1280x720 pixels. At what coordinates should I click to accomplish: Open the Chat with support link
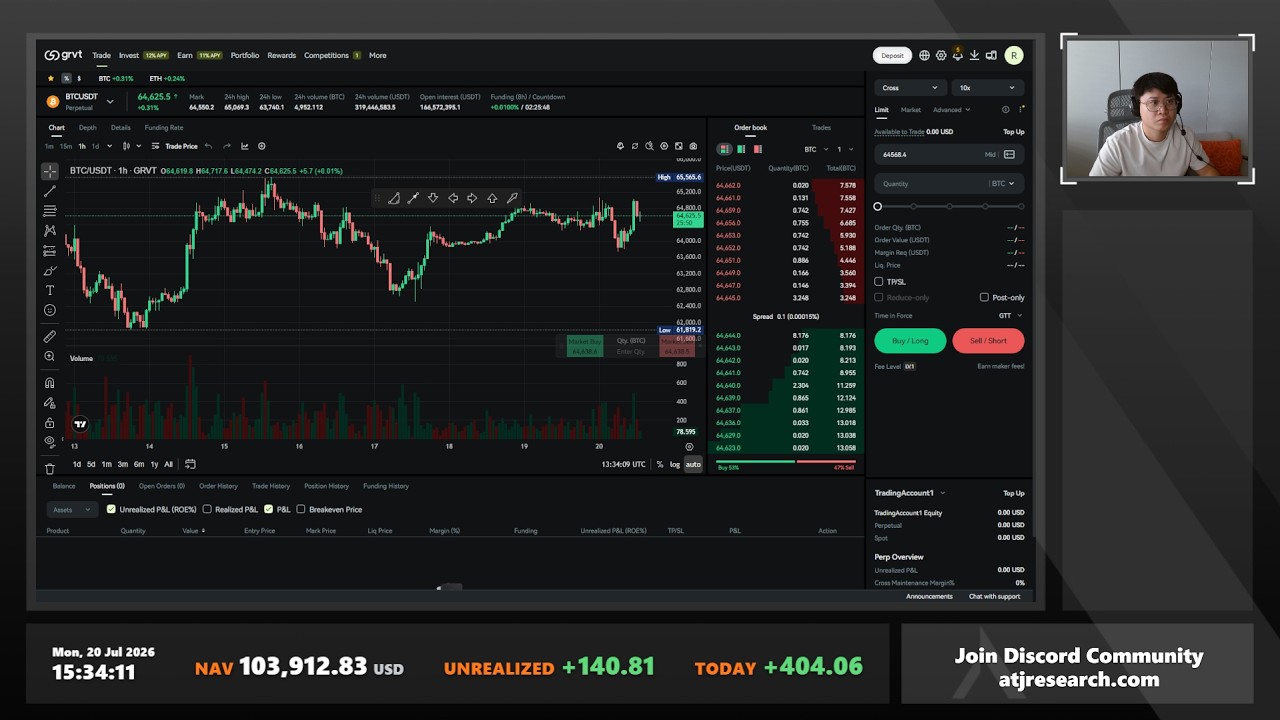click(994, 597)
